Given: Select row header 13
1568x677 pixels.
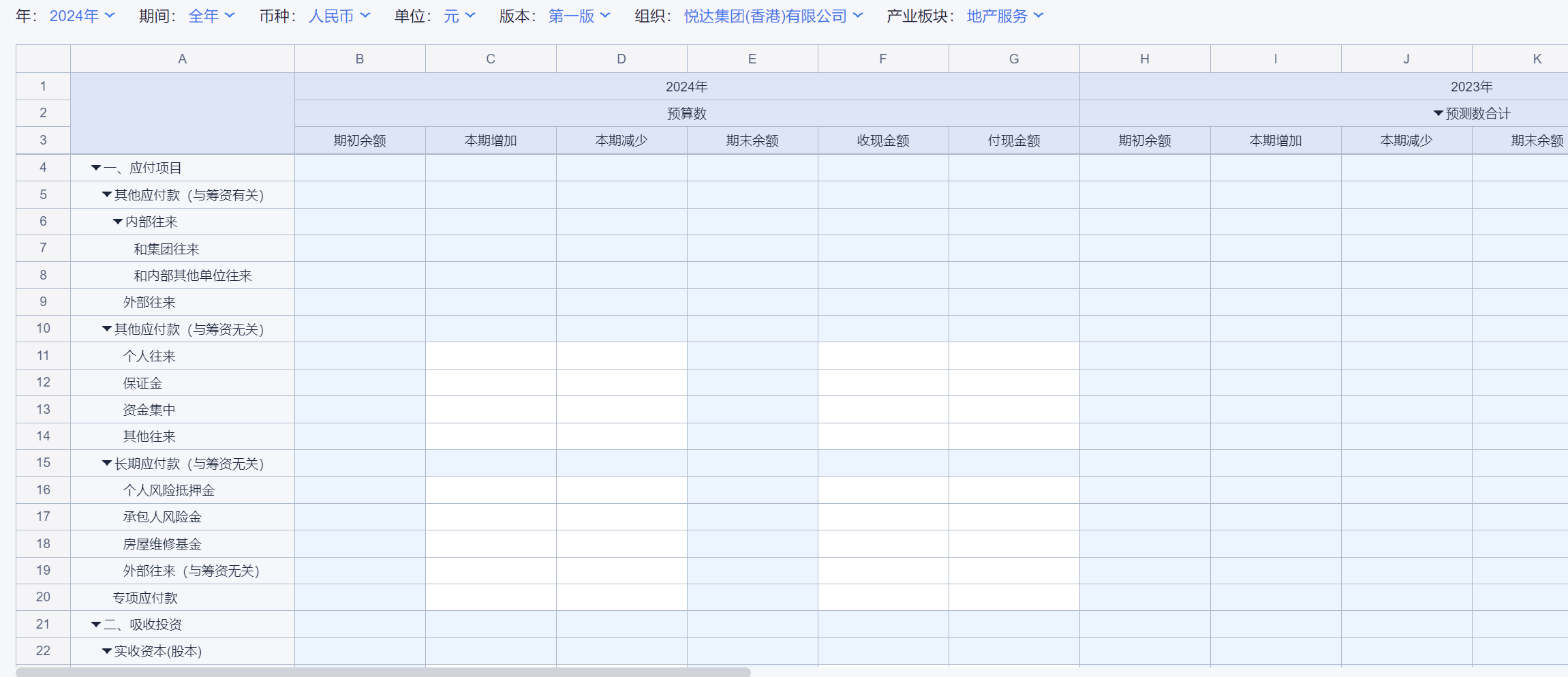Looking at the screenshot, I should (43, 409).
